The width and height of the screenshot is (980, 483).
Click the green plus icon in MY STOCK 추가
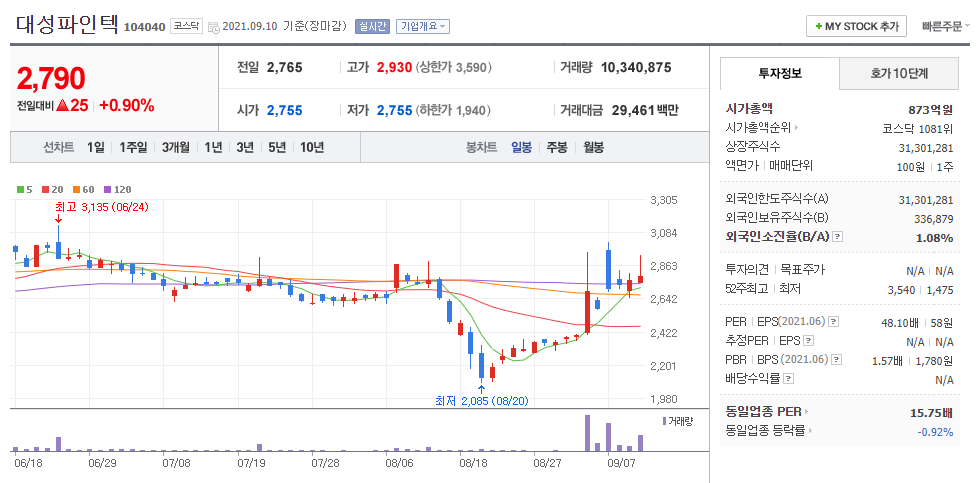tap(819, 26)
